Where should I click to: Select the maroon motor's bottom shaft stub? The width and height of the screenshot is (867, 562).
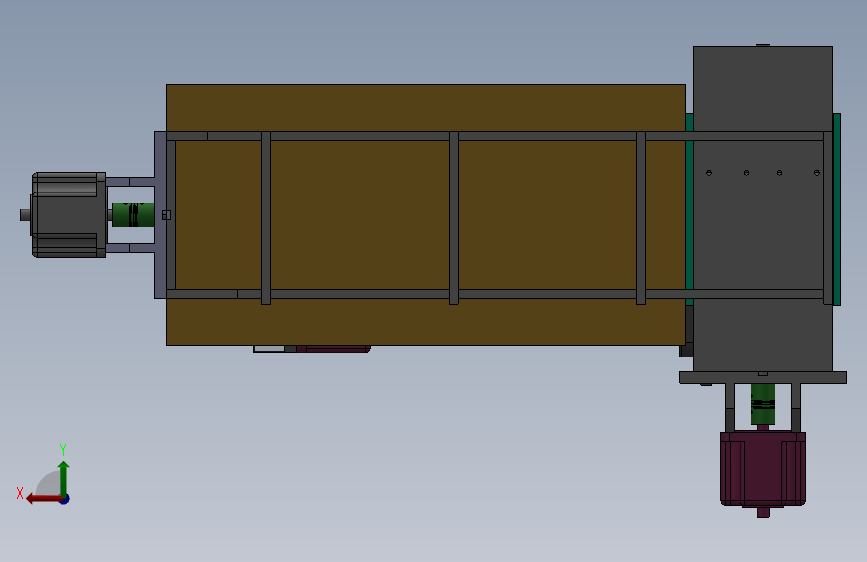763,512
